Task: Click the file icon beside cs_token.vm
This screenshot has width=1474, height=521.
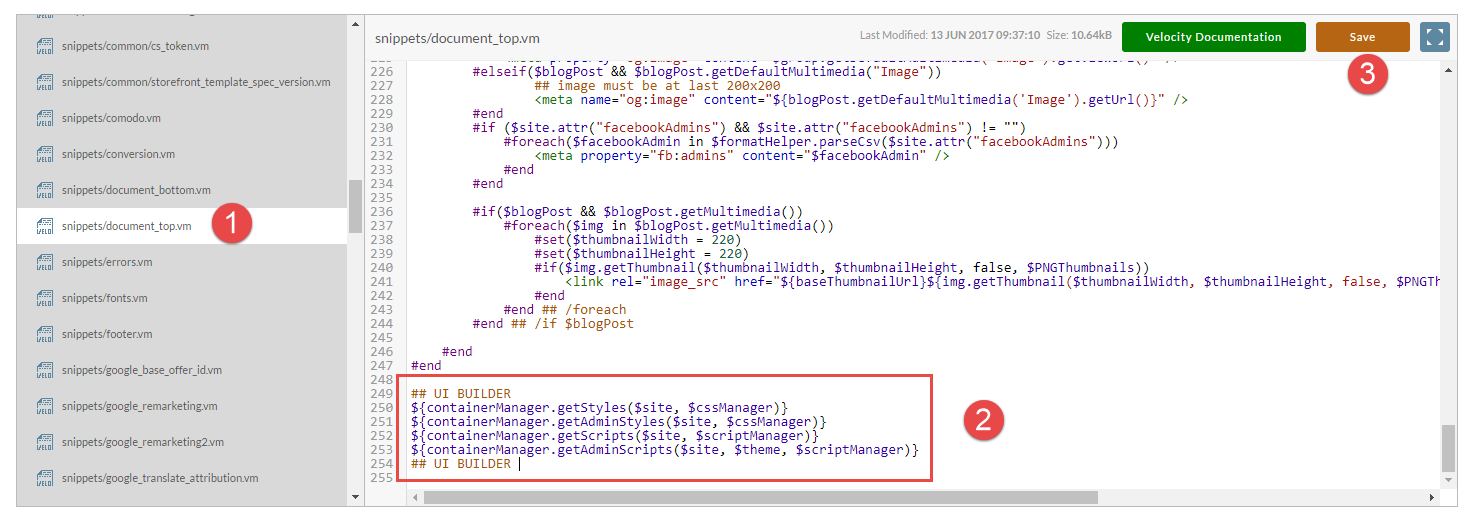Action: coord(44,46)
